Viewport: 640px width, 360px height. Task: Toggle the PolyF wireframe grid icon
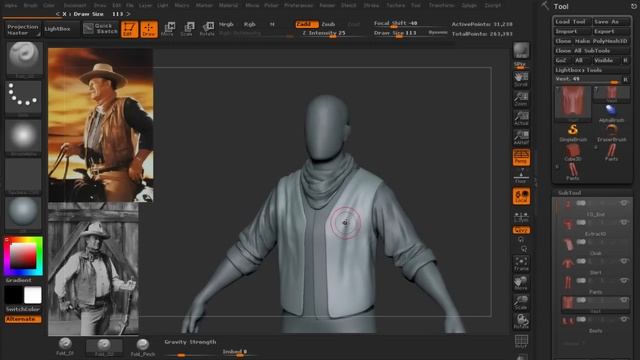pyautogui.click(x=521, y=341)
